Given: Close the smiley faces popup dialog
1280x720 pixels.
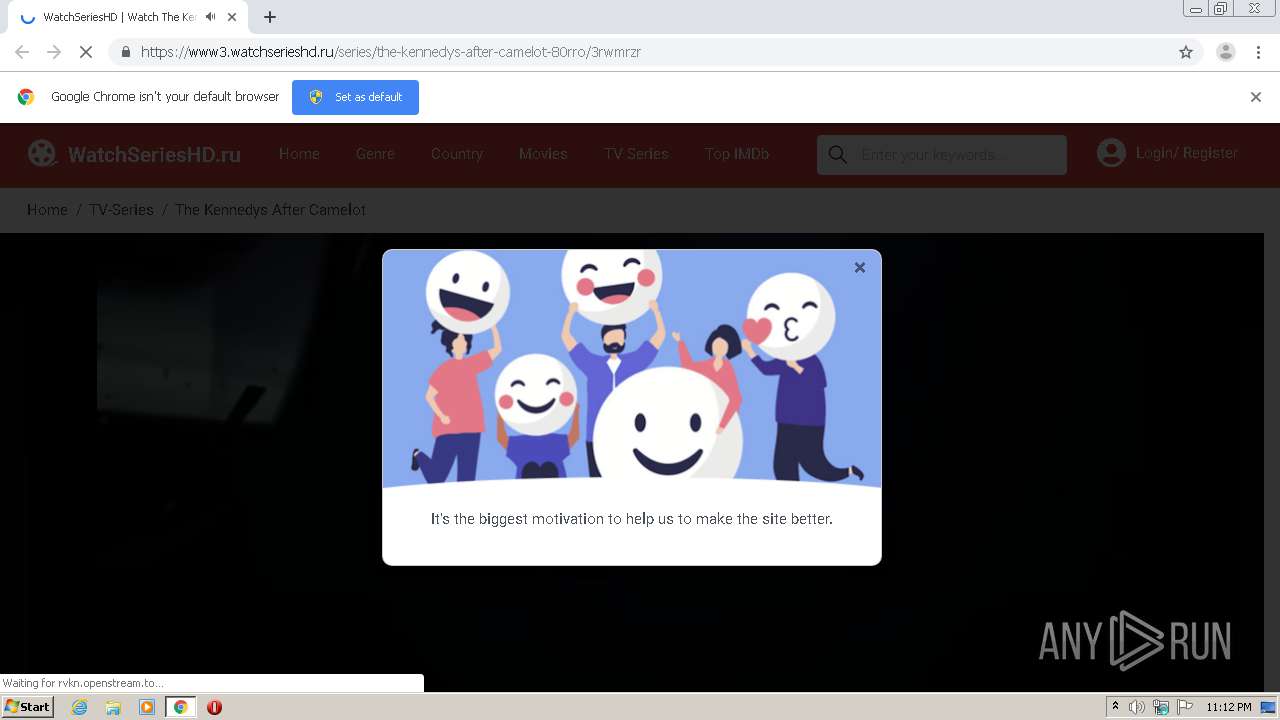Looking at the screenshot, I should point(859,267).
